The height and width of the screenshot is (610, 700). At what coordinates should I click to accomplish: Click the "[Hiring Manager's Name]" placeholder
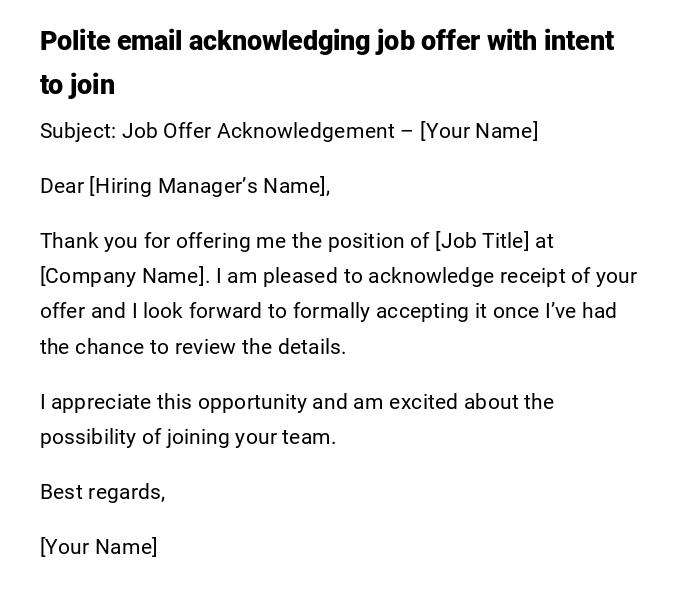[208, 186]
